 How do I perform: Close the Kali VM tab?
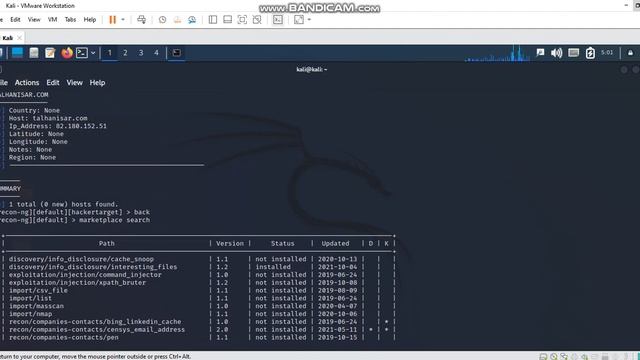pyautogui.click(x=19, y=38)
